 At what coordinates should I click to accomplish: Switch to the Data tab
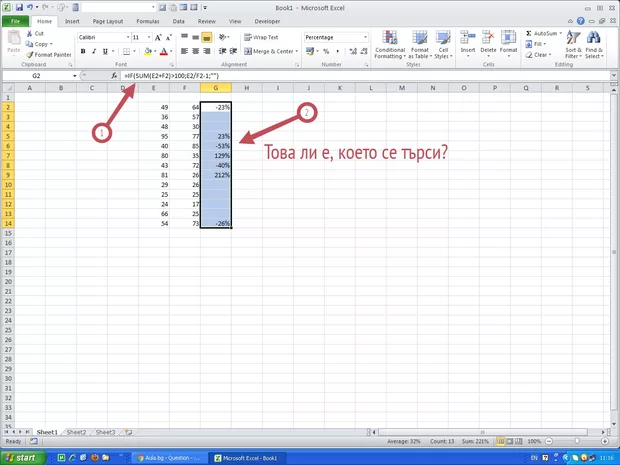[x=178, y=21]
